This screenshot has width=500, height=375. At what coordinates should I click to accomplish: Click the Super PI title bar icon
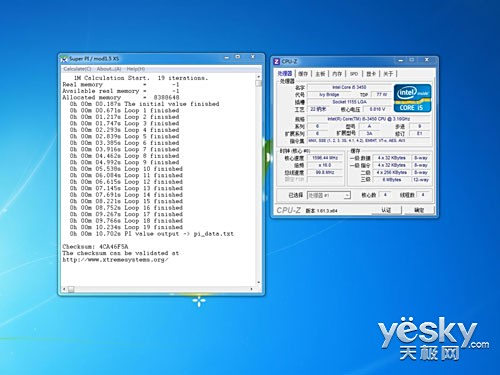click(x=64, y=59)
